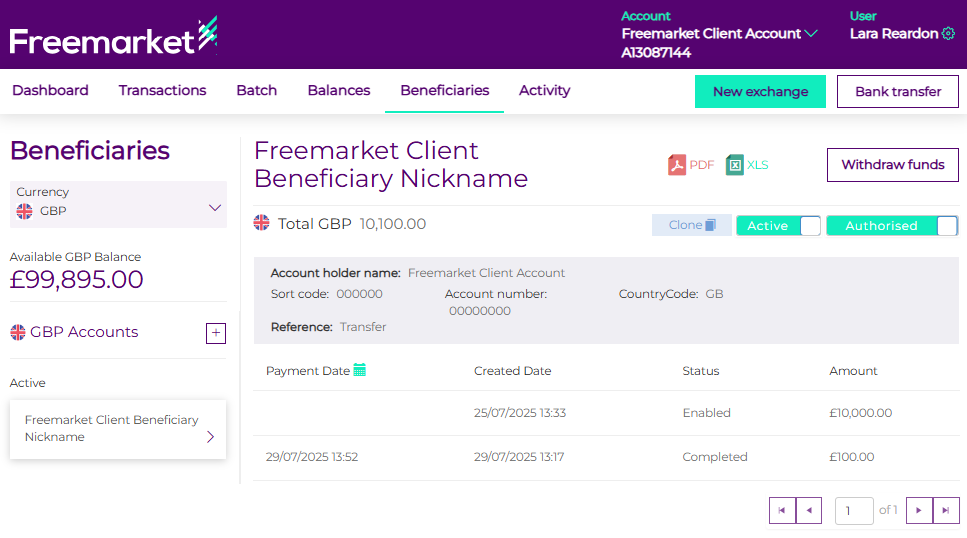The height and width of the screenshot is (538, 967).
Task: Open user settings gear icon
Action: pos(948,34)
